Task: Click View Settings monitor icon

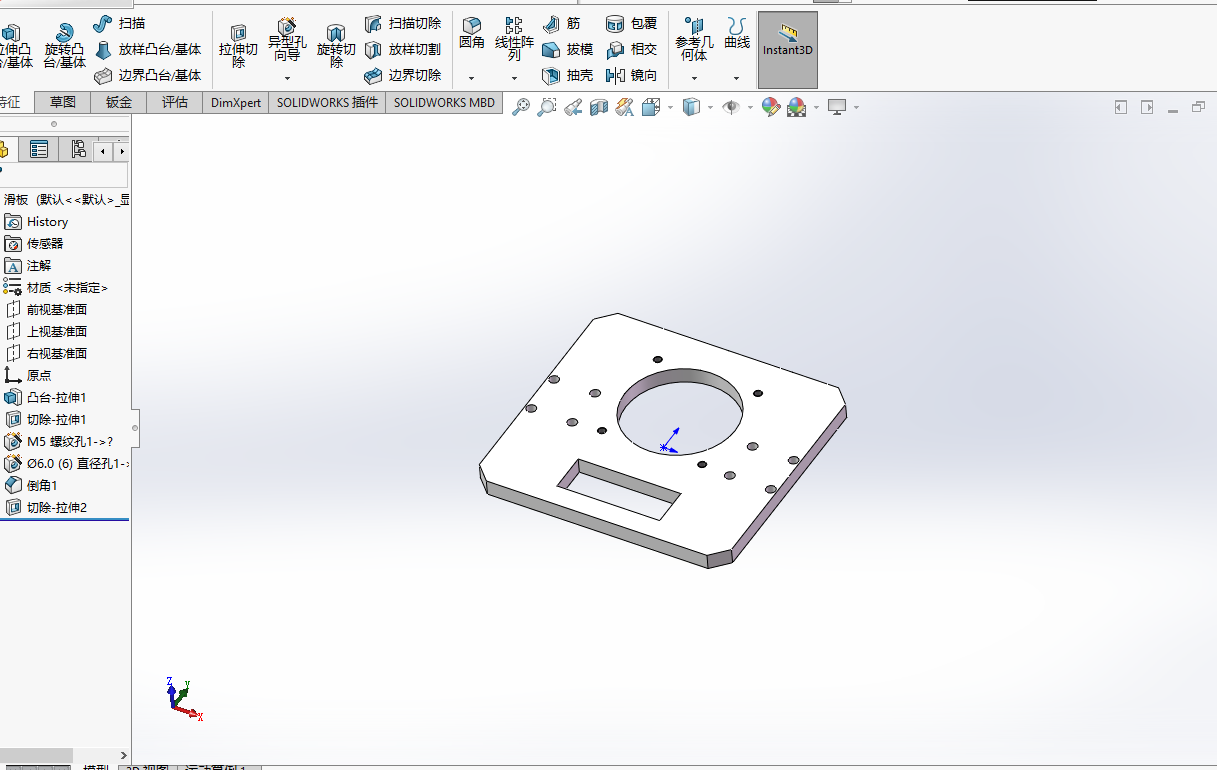Action: 837,107
